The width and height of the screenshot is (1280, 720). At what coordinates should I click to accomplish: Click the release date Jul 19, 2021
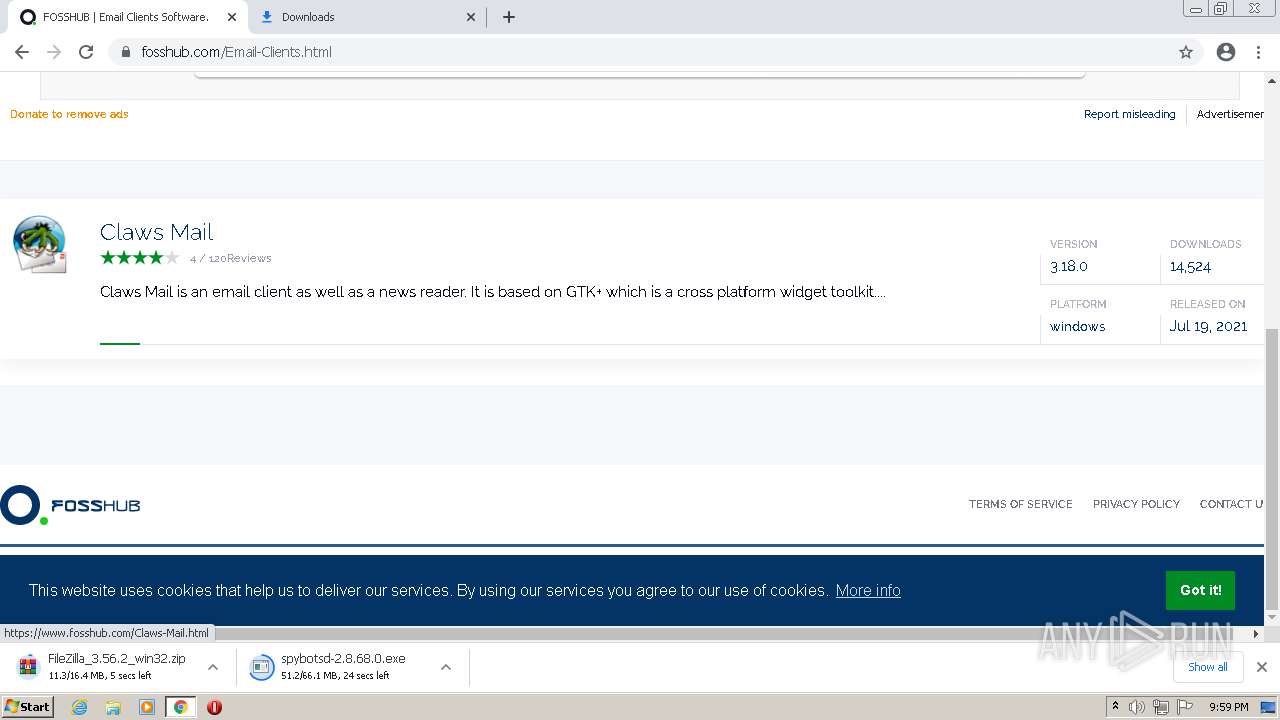[x=1208, y=326]
